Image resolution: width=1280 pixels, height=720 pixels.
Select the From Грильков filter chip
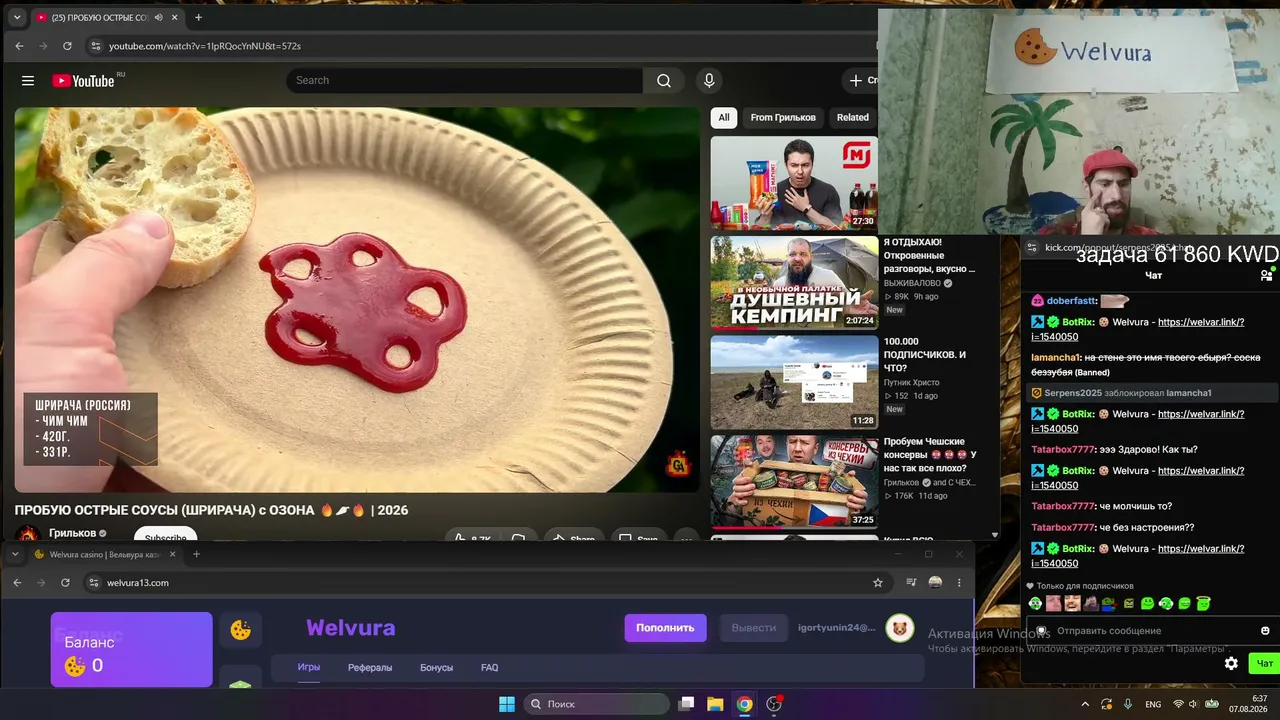point(783,118)
